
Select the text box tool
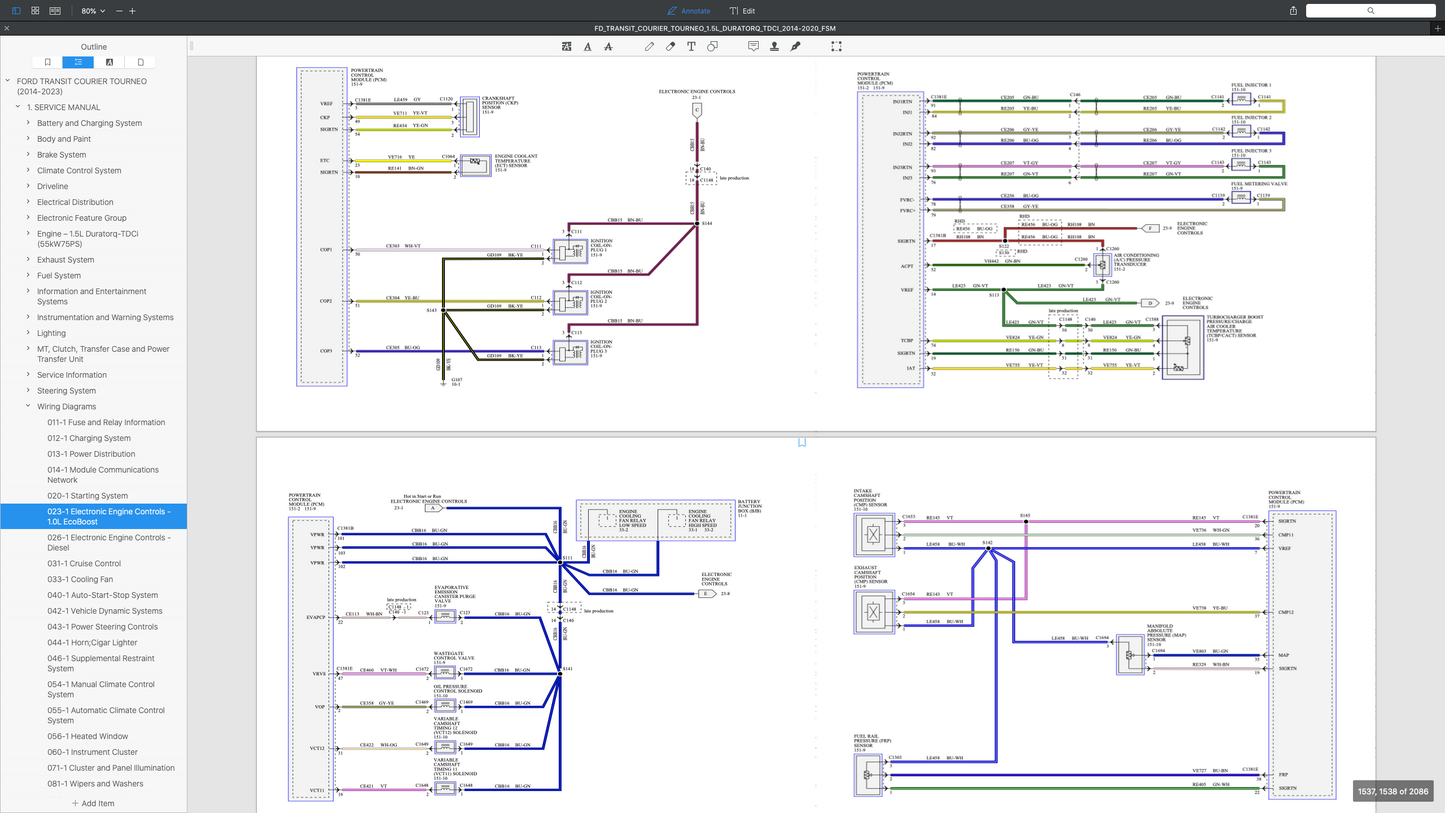[692, 47]
